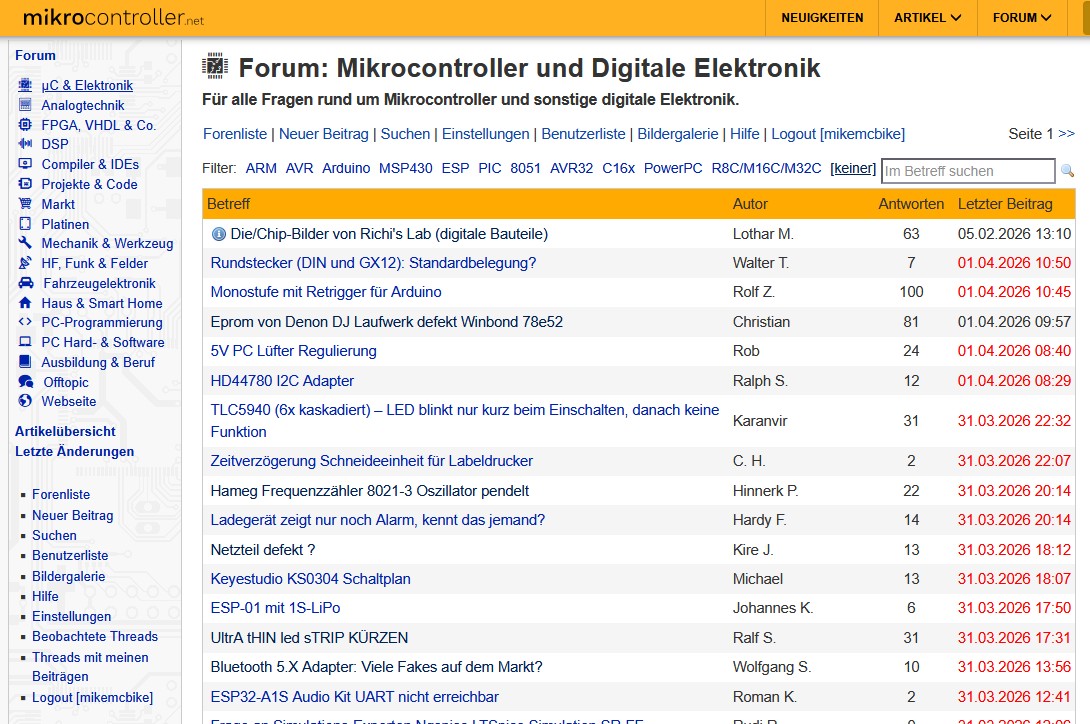The image size is (1090, 724).
Task: Expand the ARTIKEL dropdown menu
Action: pyautogui.click(x=927, y=18)
